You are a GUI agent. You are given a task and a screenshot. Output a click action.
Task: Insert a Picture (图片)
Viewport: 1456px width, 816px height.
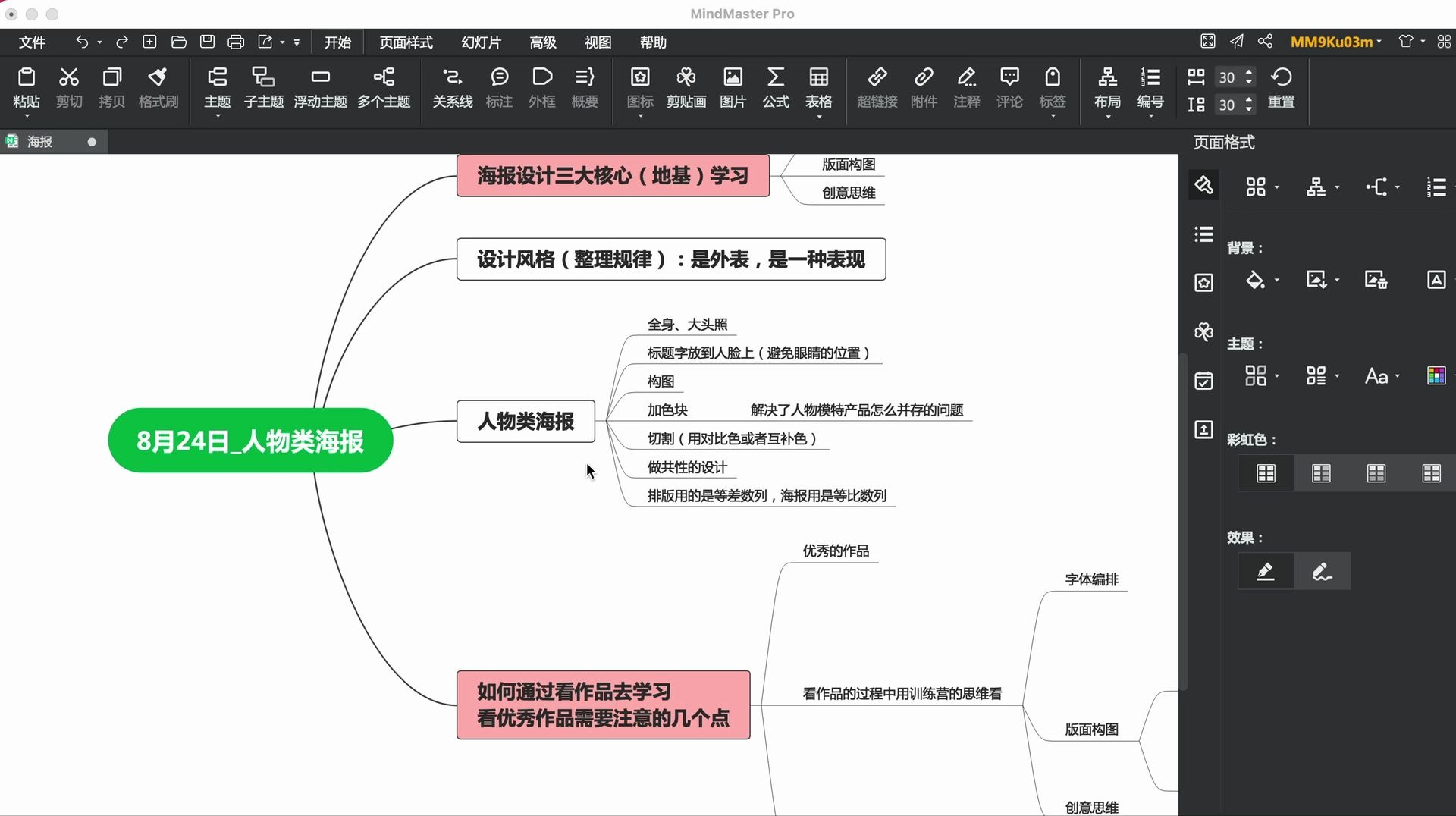tap(733, 88)
